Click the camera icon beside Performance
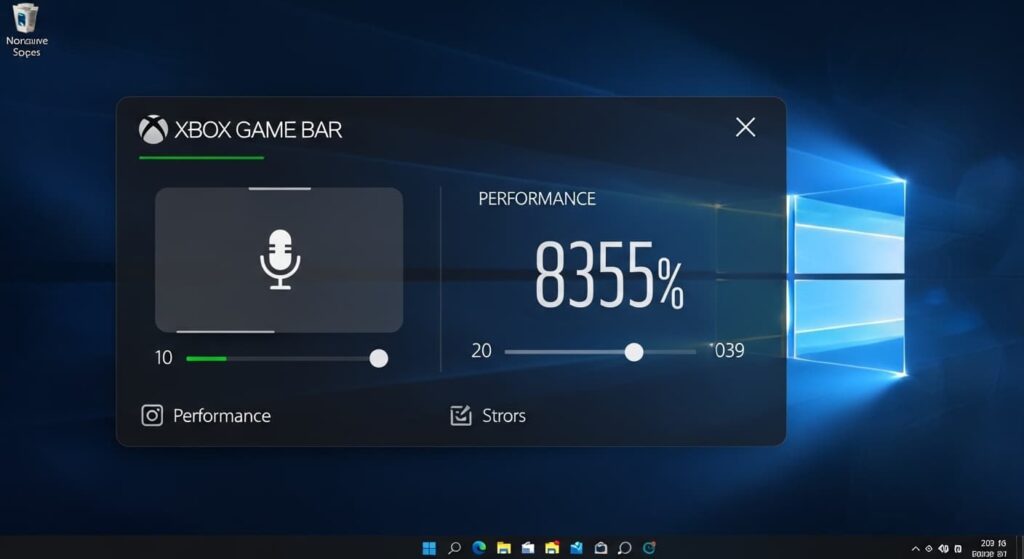 tap(152, 415)
